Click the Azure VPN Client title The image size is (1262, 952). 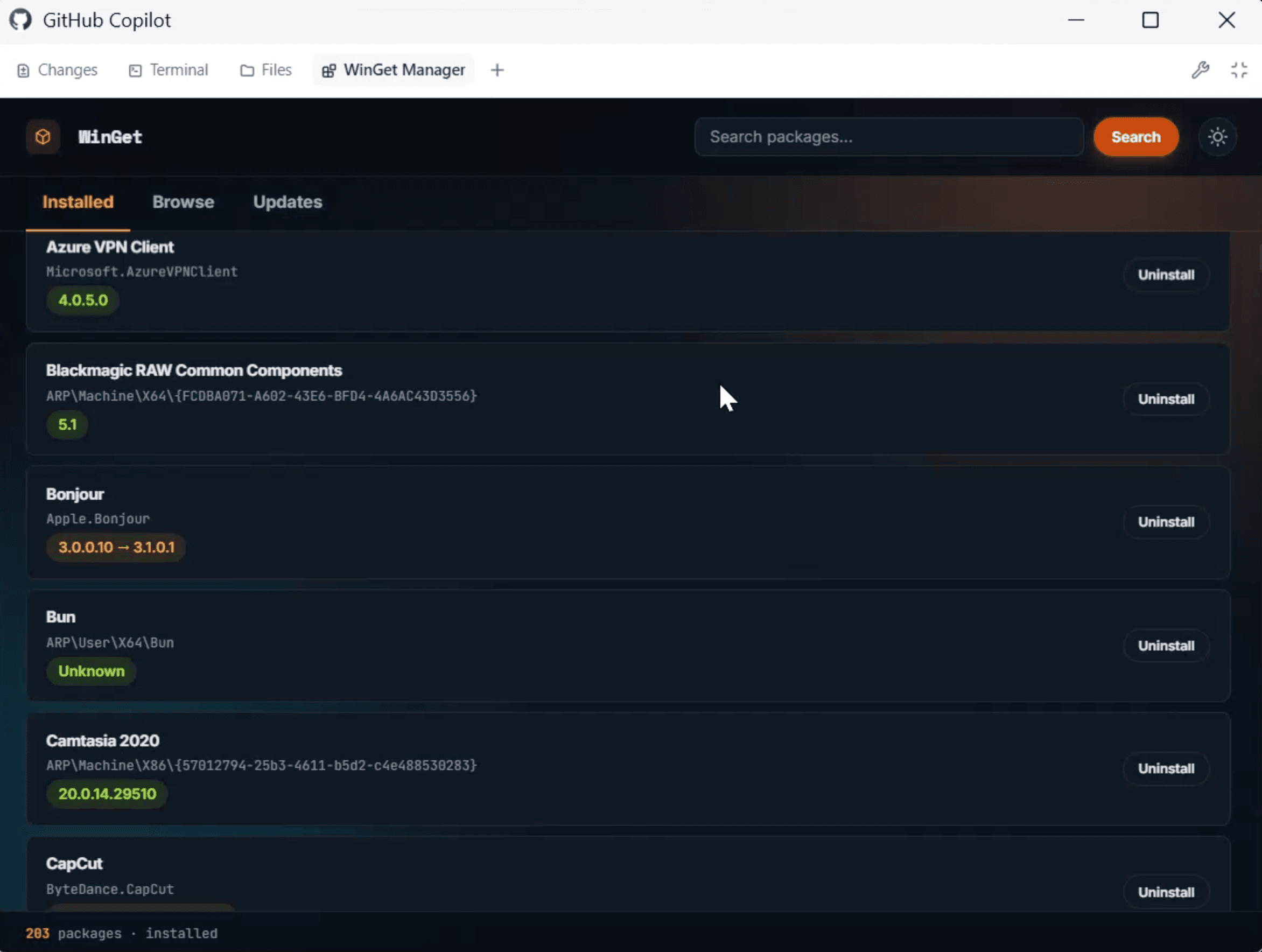coord(110,247)
